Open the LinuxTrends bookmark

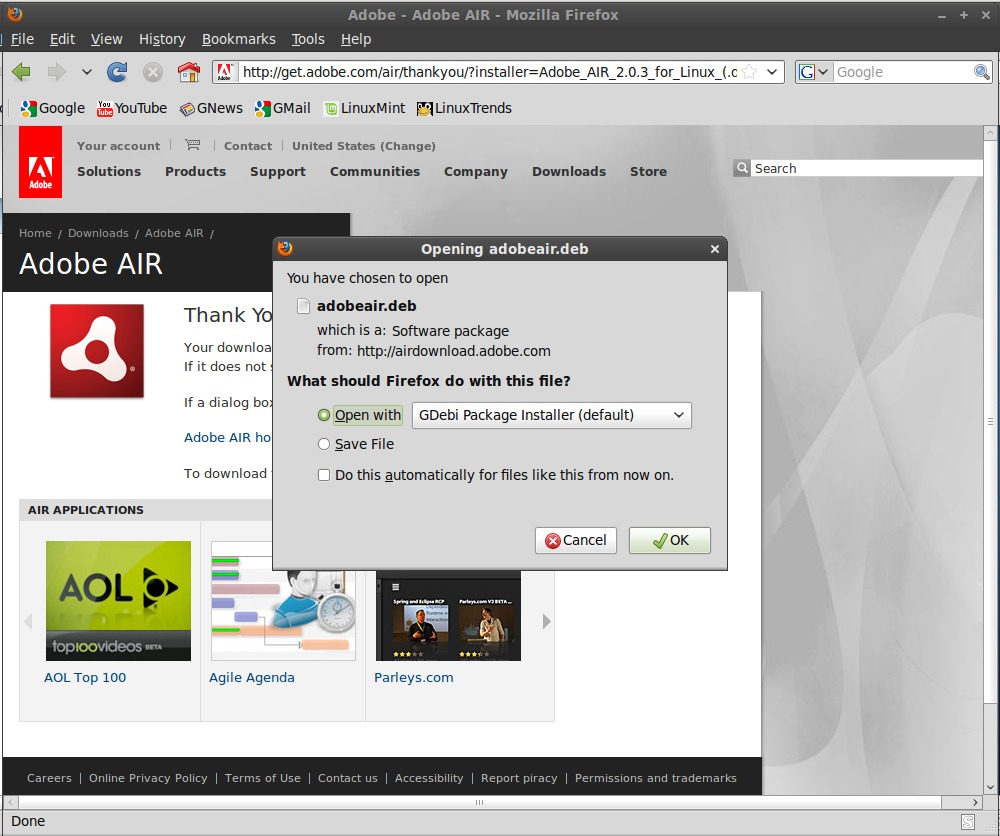(x=464, y=108)
